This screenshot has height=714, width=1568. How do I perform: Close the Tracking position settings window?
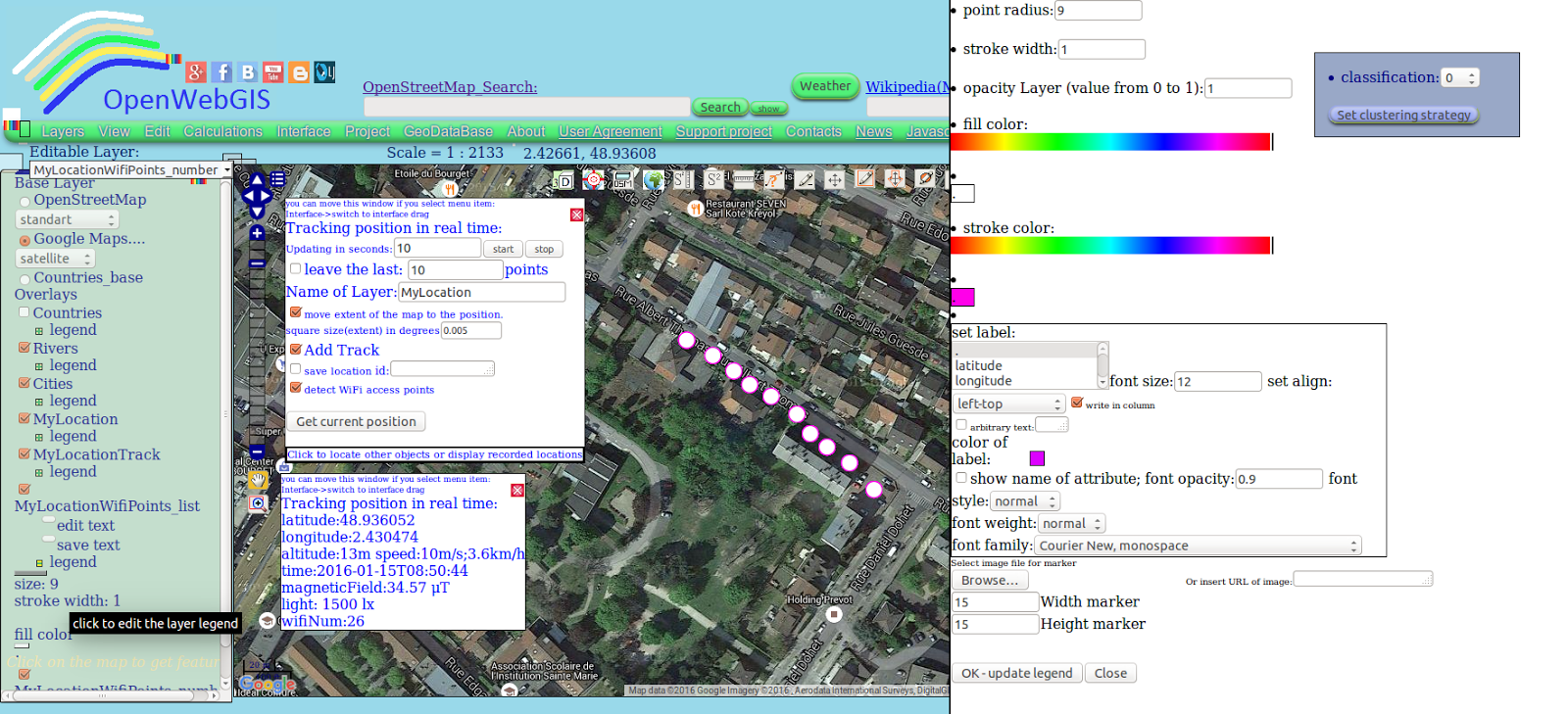tap(576, 214)
